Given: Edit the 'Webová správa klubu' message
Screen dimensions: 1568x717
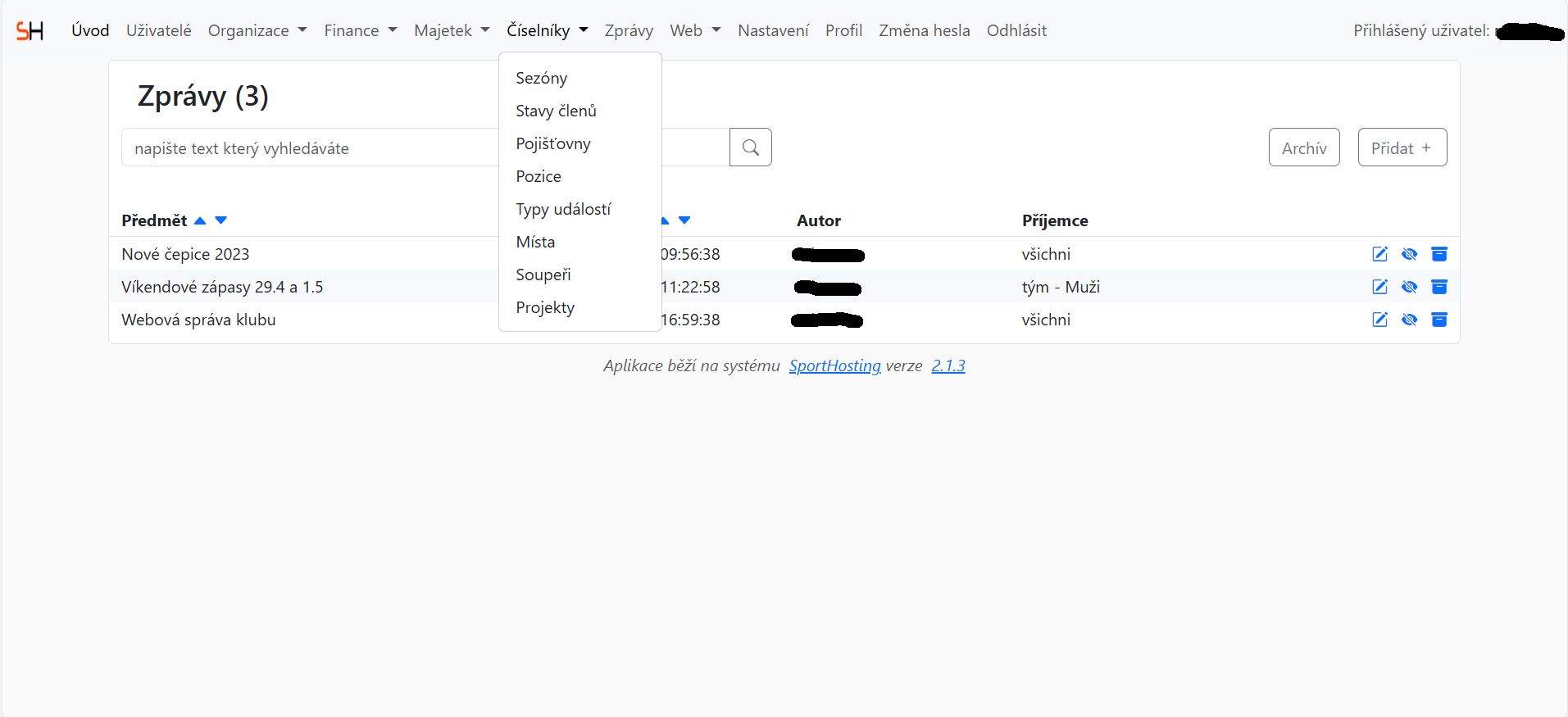Looking at the screenshot, I should [x=1379, y=320].
